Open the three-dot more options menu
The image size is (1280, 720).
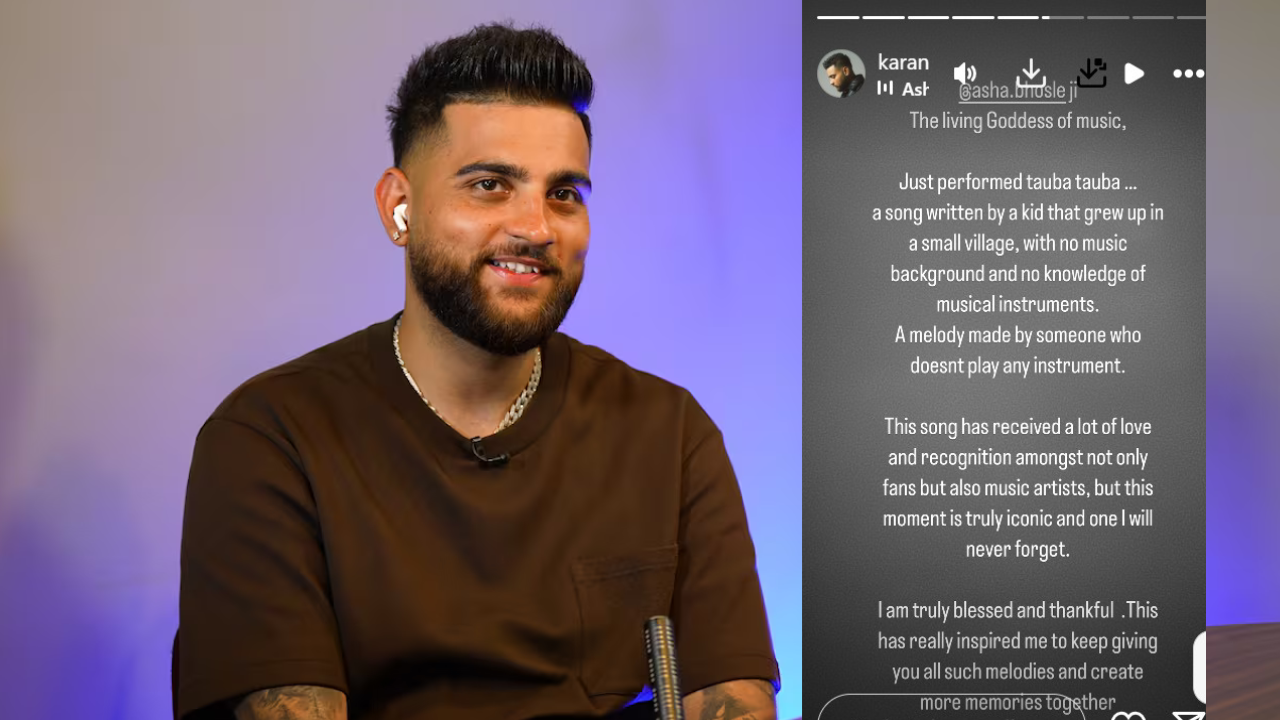coord(1188,74)
